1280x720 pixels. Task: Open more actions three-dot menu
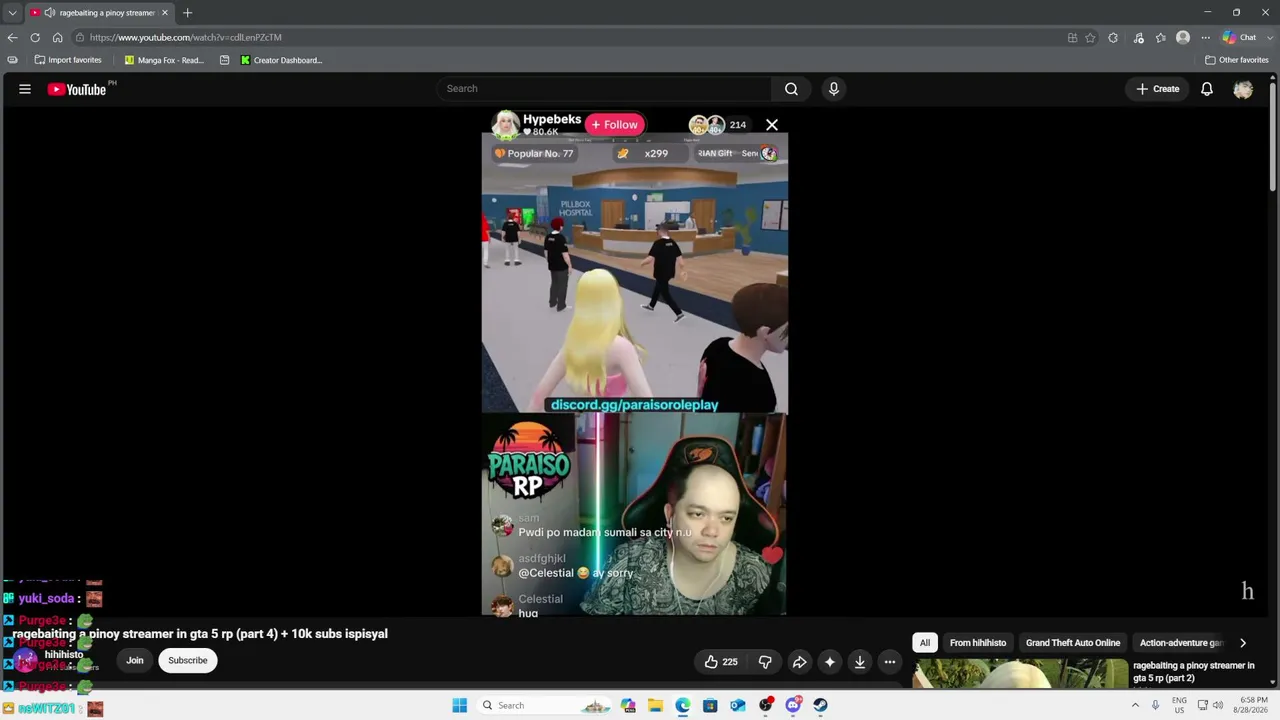pos(890,661)
